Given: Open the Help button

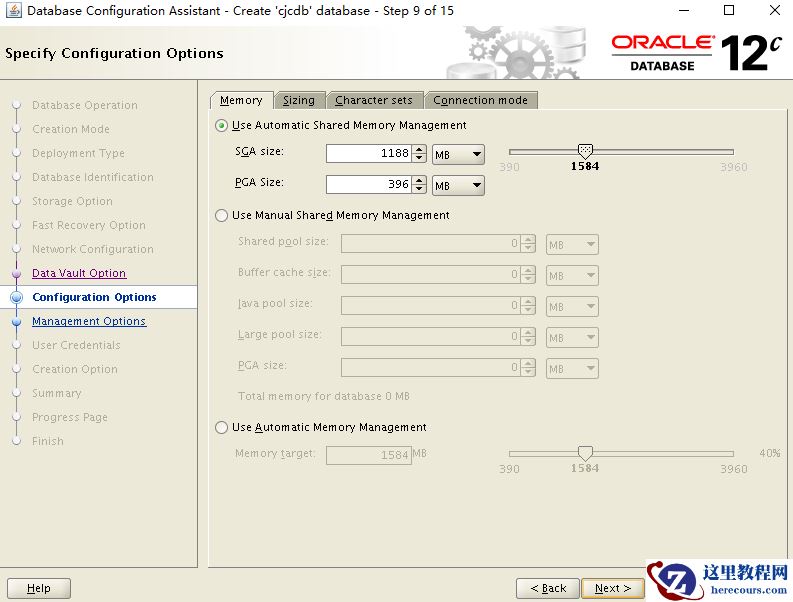Looking at the screenshot, I should 39,588.
